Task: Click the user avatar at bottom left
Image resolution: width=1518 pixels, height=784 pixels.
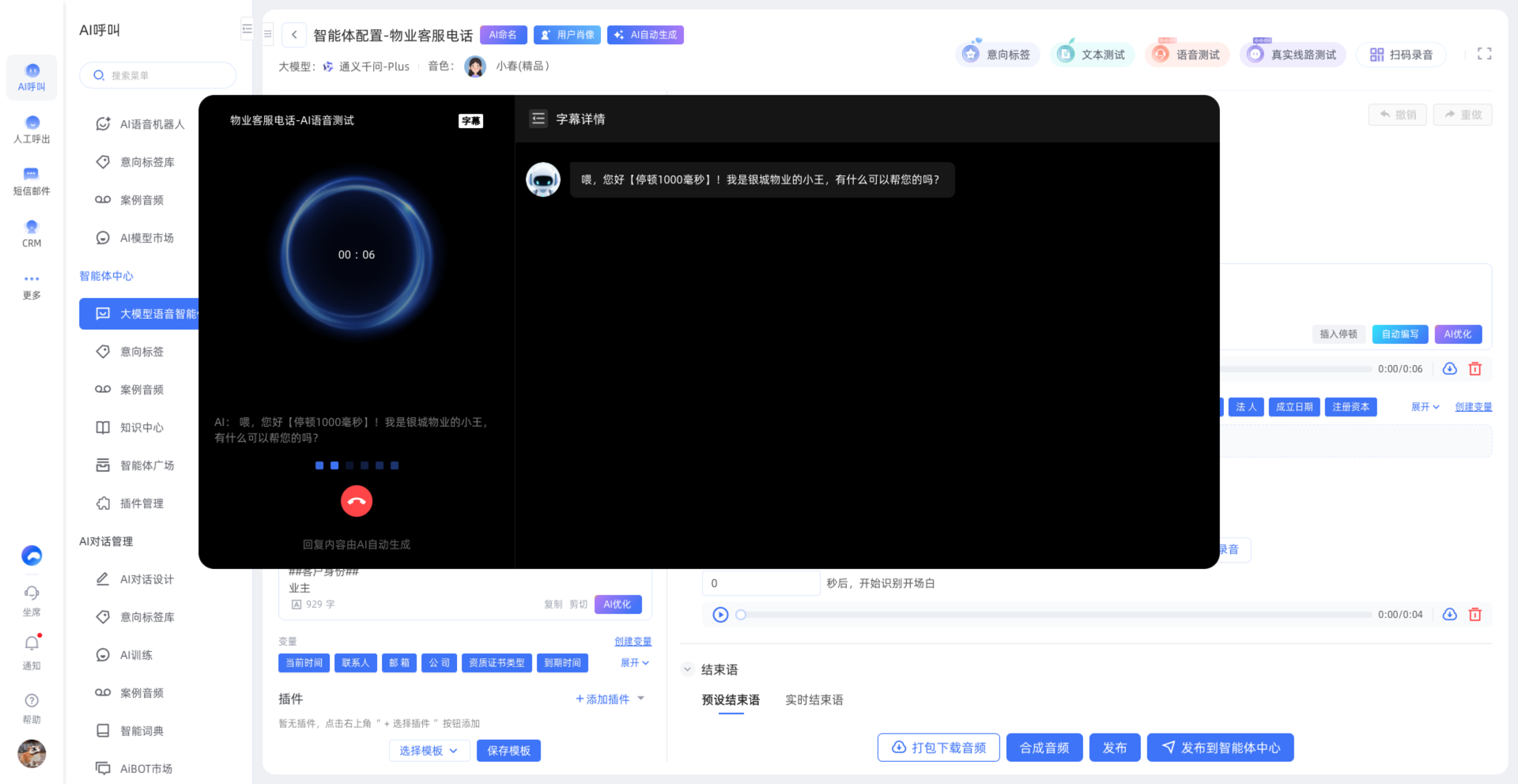Action: tap(32, 754)
